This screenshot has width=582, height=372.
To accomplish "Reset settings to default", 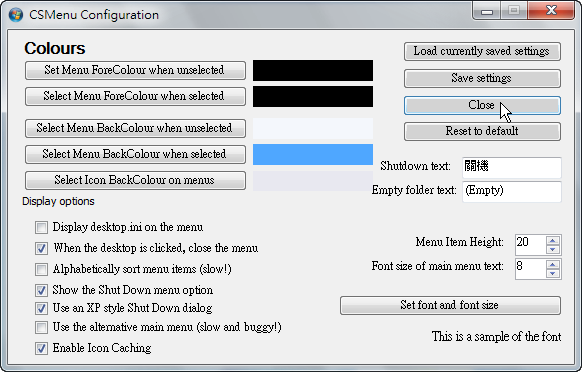I will point(482,131).
